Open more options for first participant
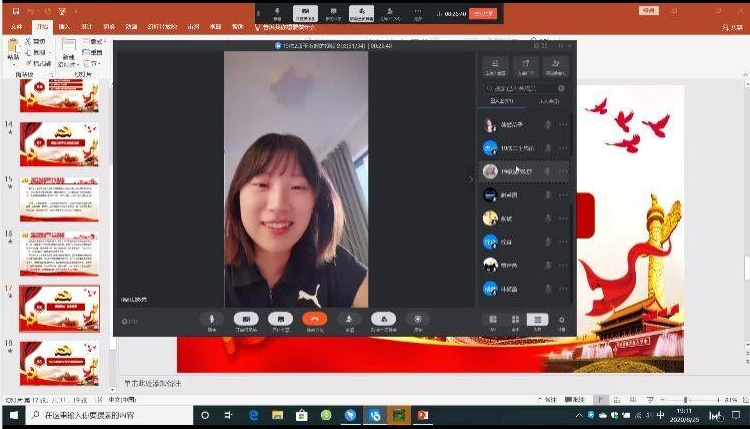Screen dimensions: 750x429 tap(564, 125)
